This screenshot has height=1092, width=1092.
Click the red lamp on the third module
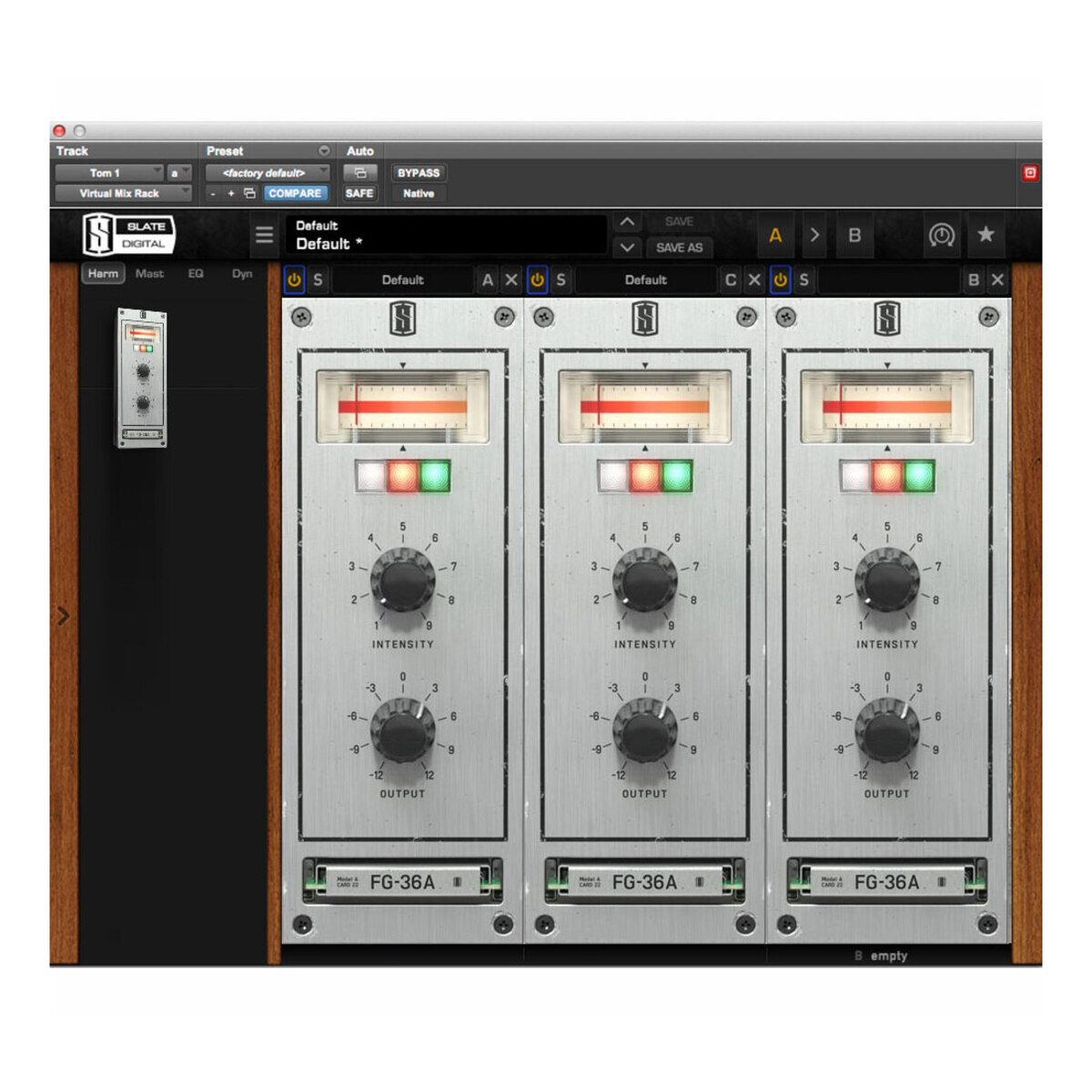(x=887, y=476)
